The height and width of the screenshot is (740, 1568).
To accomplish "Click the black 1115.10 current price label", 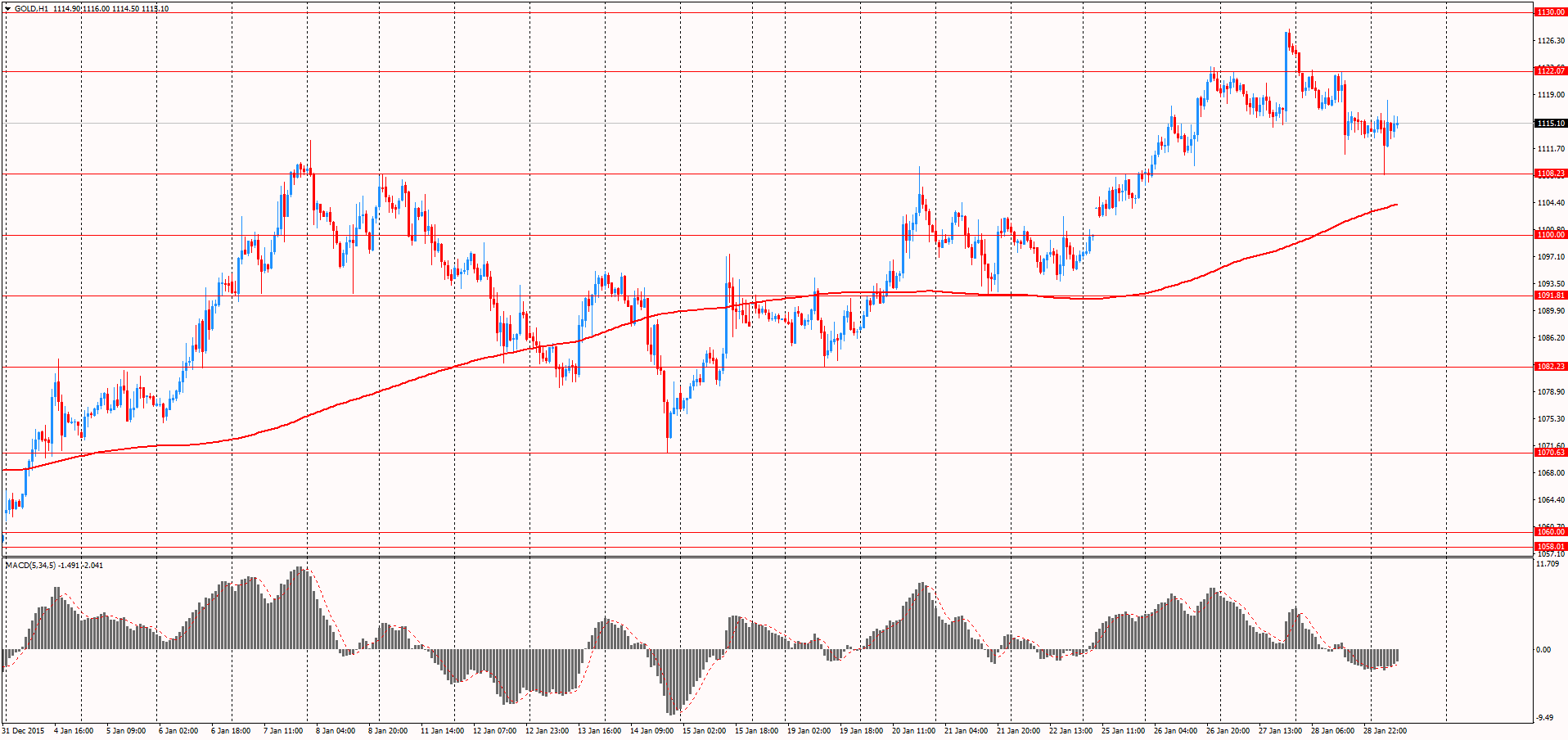I will coord(1550,124).
